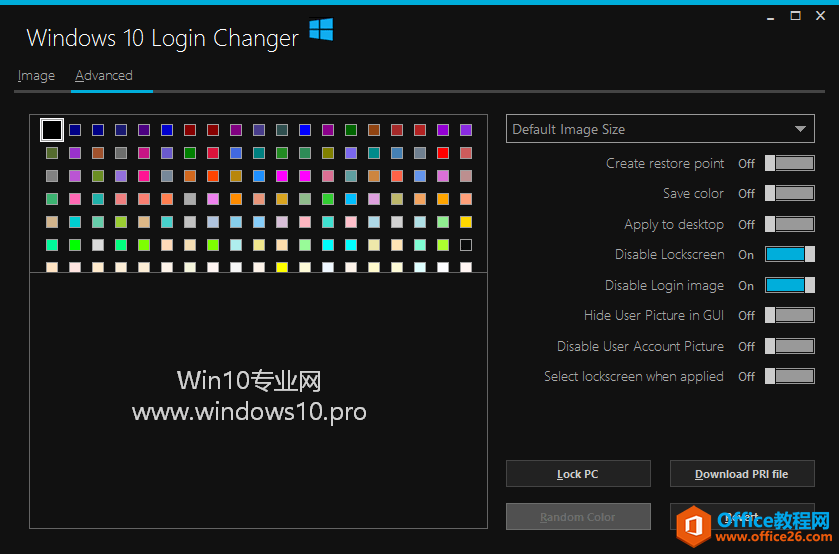The height and width of the screenshot is (554, 839).
Task: Toggle the Create restore point switch
Action: pyautogui.click(x=789, y=163)
